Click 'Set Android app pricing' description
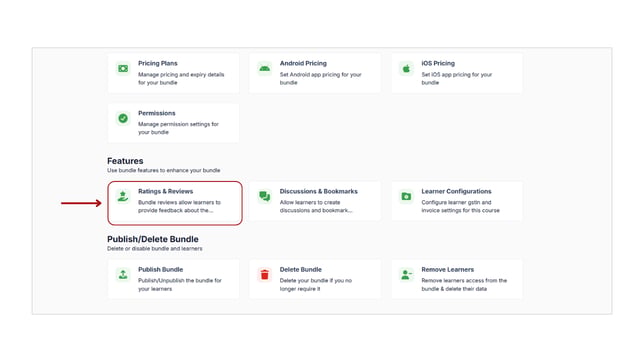 pos(320,78)
